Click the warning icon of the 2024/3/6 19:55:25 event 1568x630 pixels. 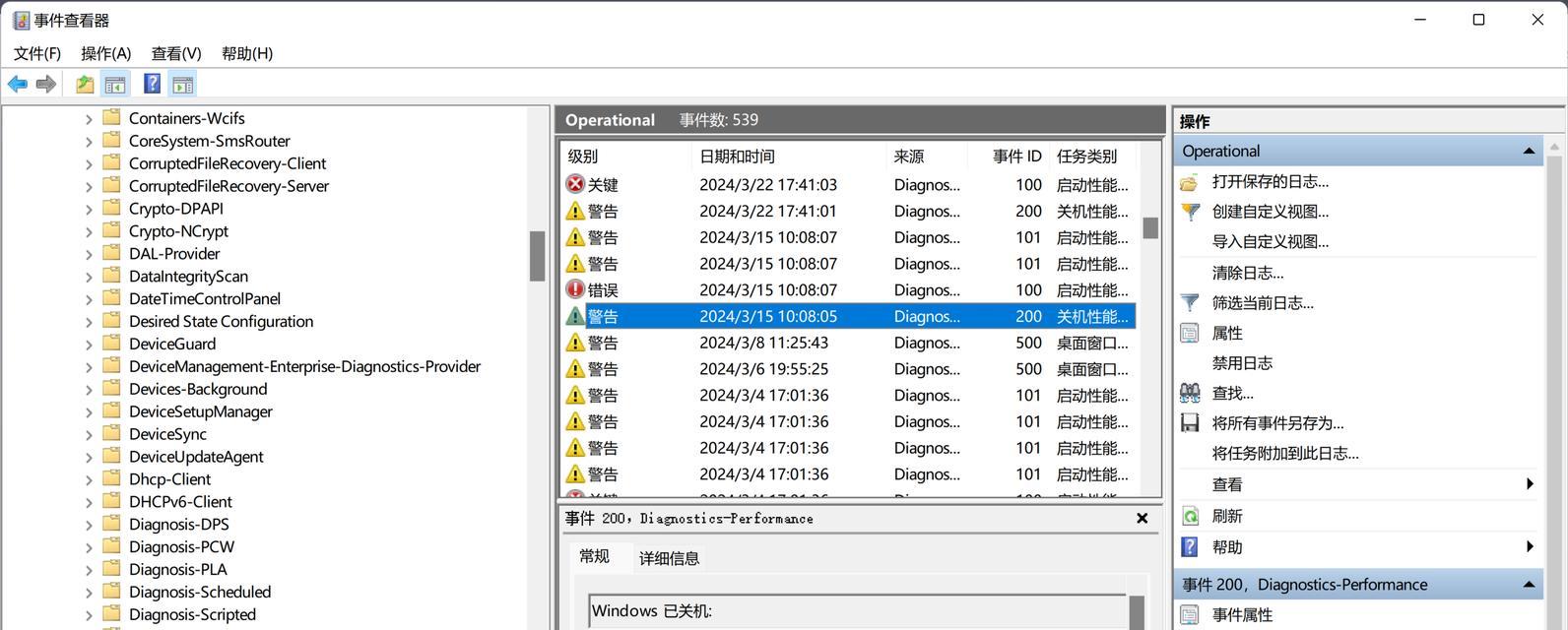(x=575, y=369)
